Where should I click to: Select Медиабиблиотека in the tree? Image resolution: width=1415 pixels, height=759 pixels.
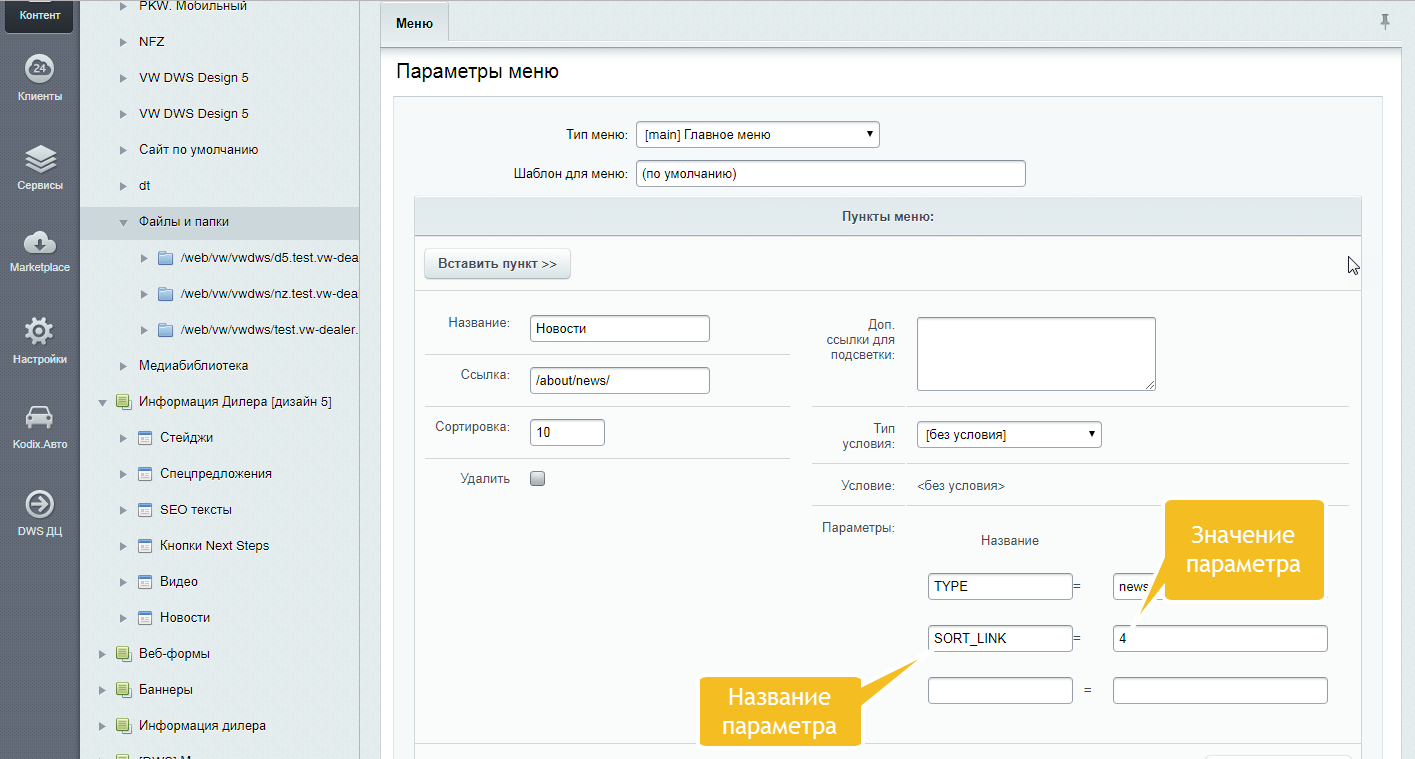[194, 366]
